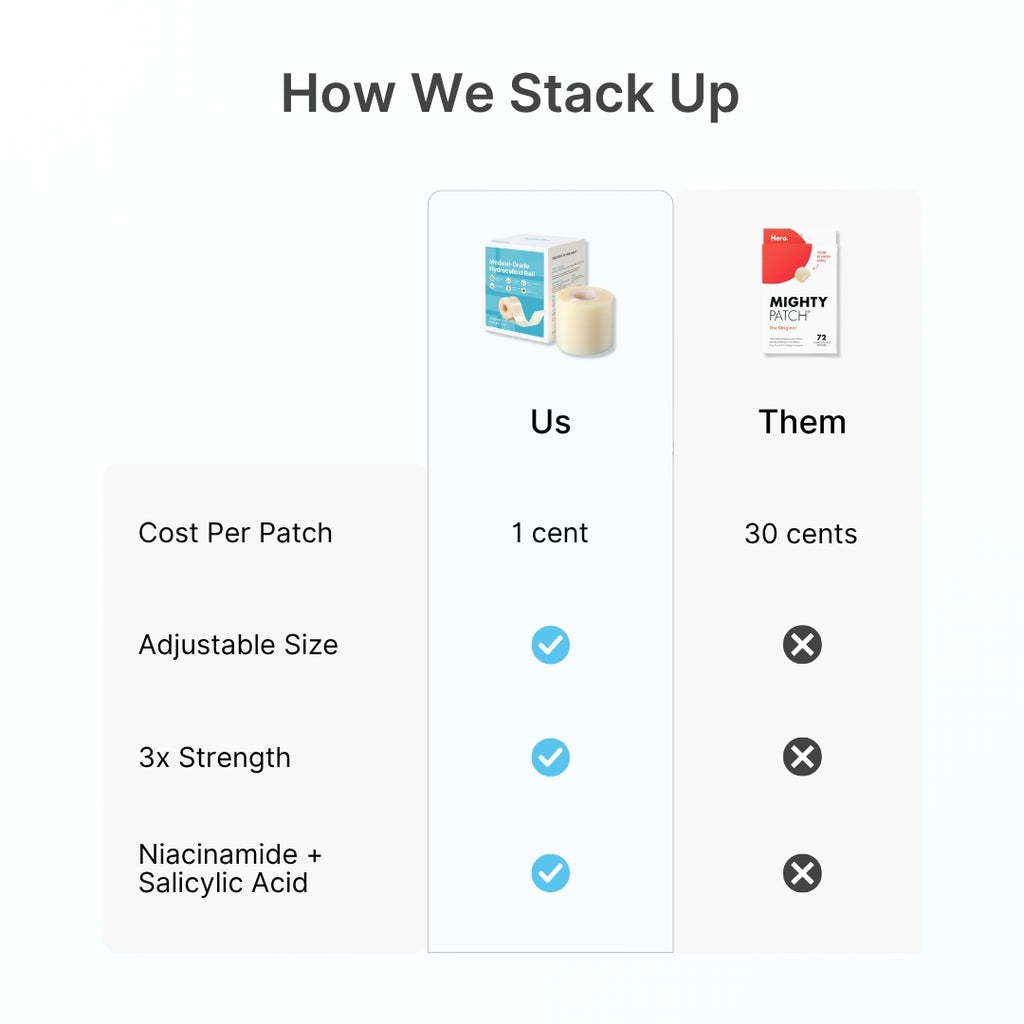Click the "1 cent" price value
This screenshot has height=1024, width=1024.
(x=550, y=533)
